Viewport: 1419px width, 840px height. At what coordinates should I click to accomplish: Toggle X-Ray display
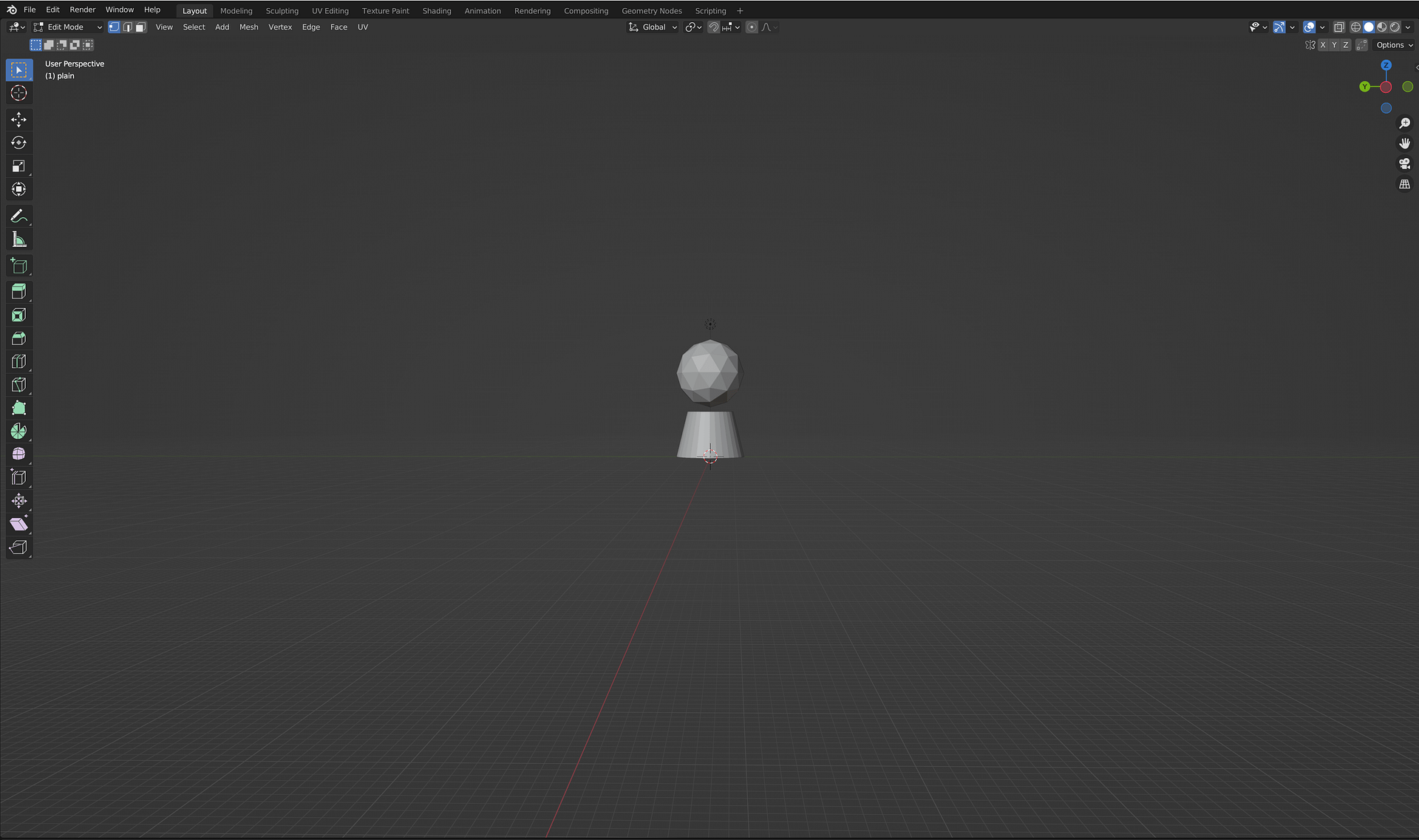[x=1338, y=27]
